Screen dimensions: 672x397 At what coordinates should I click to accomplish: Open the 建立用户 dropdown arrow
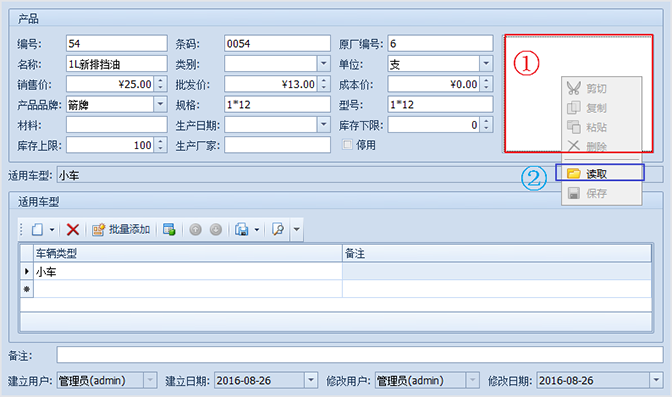[150, 380]
